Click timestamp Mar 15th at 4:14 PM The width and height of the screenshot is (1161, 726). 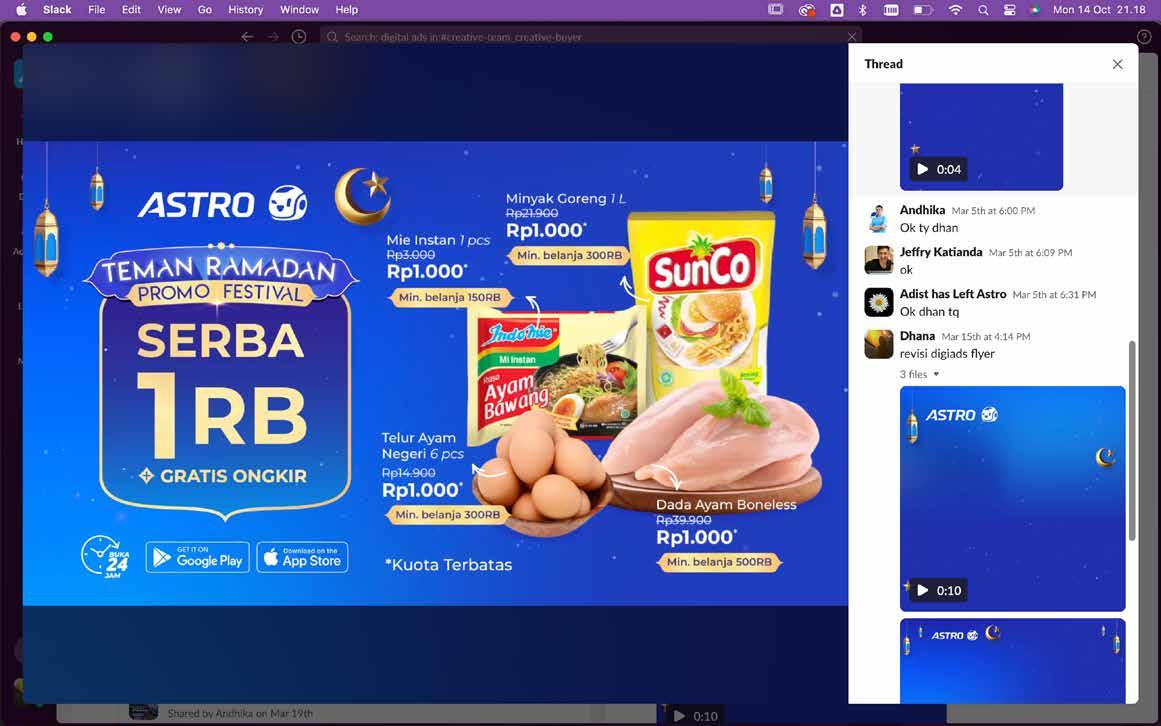(x=986, y=337)
